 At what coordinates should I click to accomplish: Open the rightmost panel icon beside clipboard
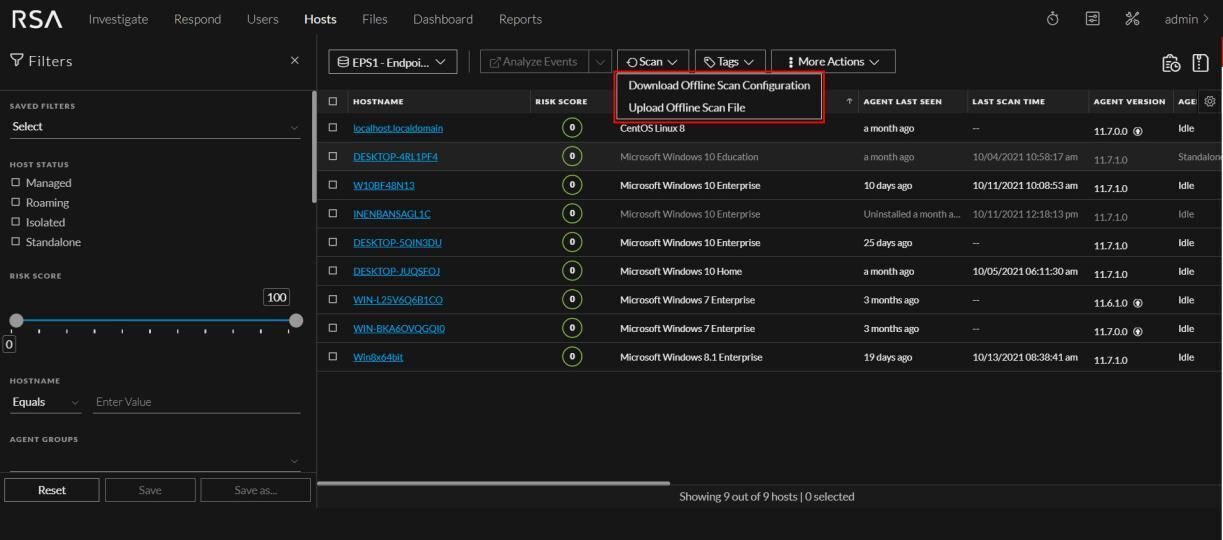(x=1201, y=63)
